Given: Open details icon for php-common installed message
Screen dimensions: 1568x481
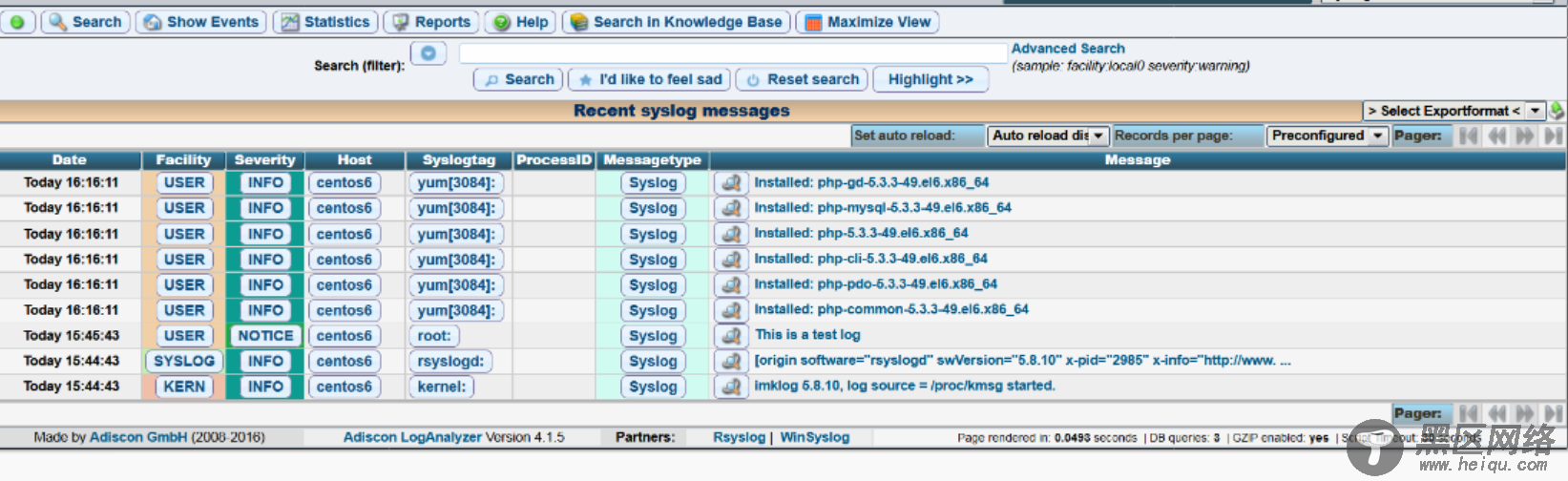Looking at the screenshot, I should click(731, 310).
